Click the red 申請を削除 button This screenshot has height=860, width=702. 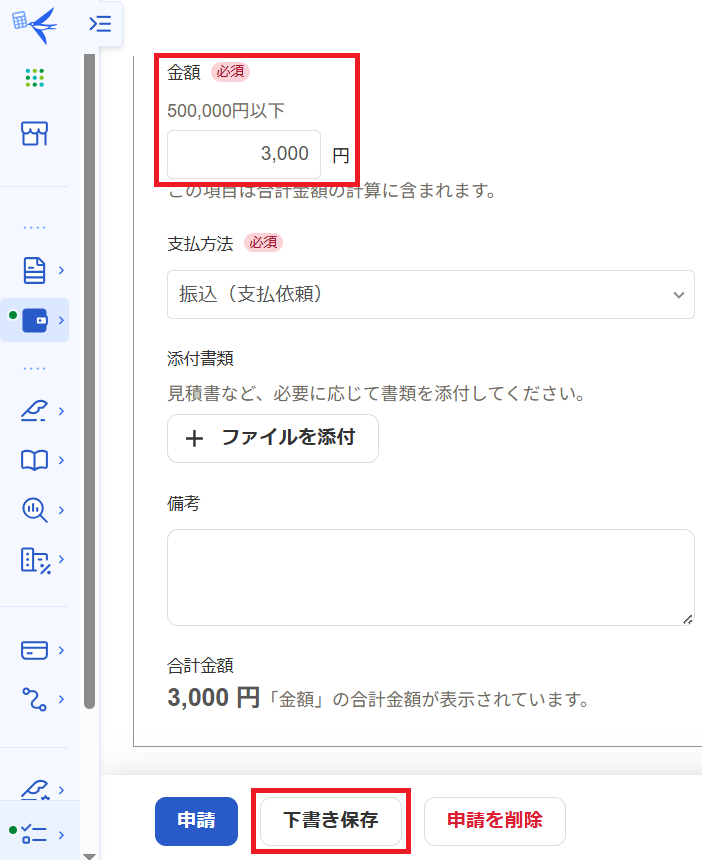pyautogui.click(x=495, y=821)
